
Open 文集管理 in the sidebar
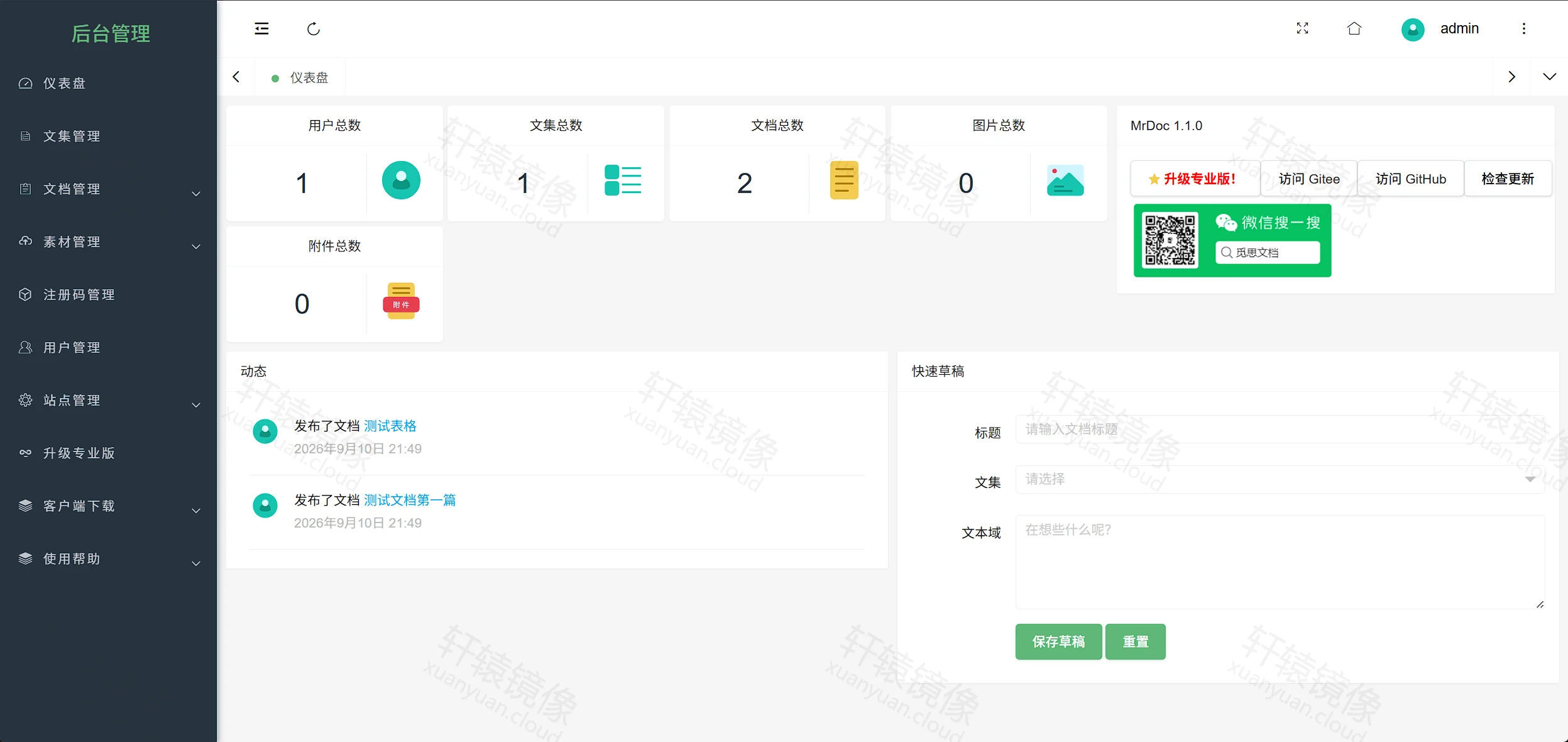coord(108,136)
